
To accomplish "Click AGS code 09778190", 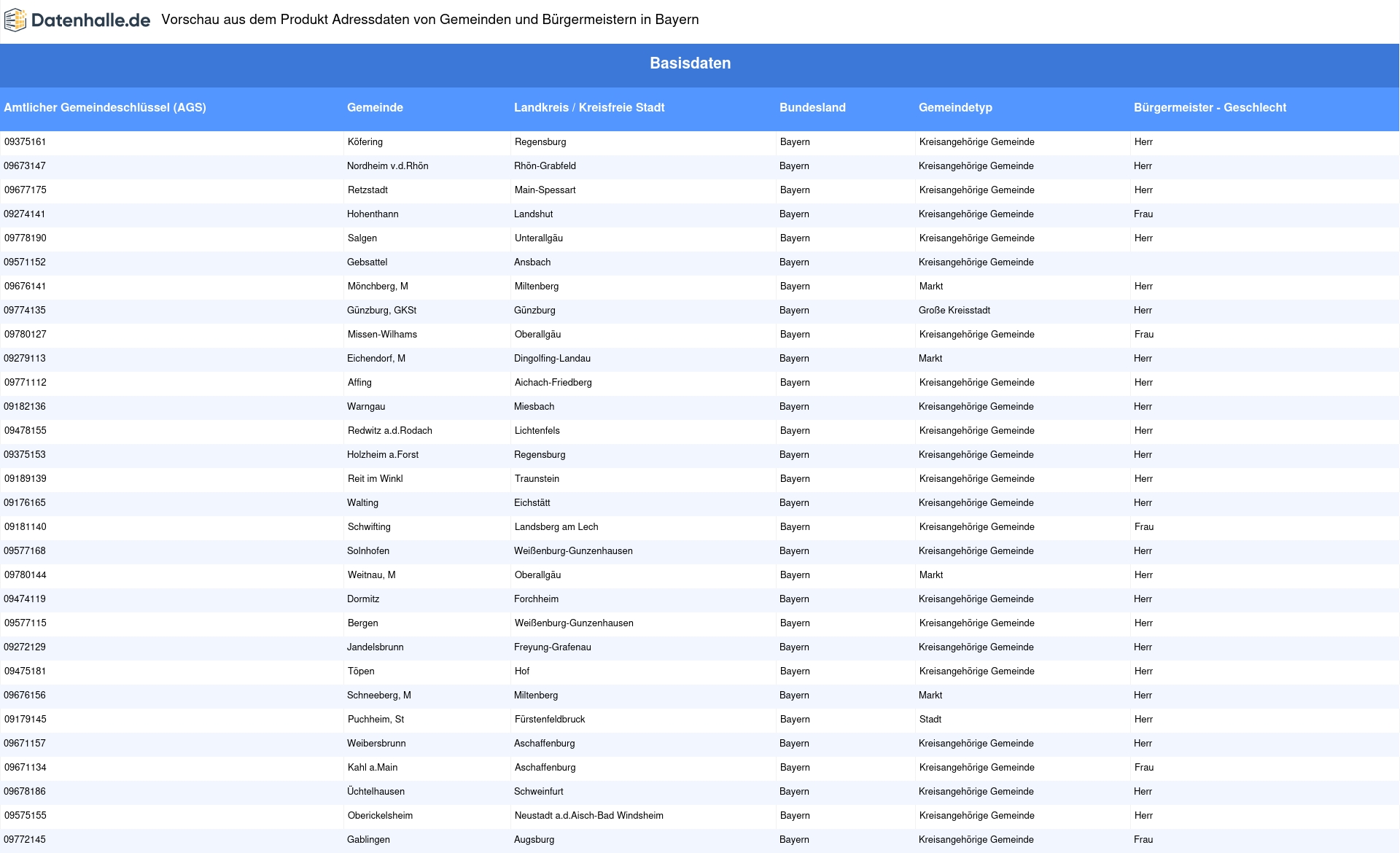I will [25, 238].
